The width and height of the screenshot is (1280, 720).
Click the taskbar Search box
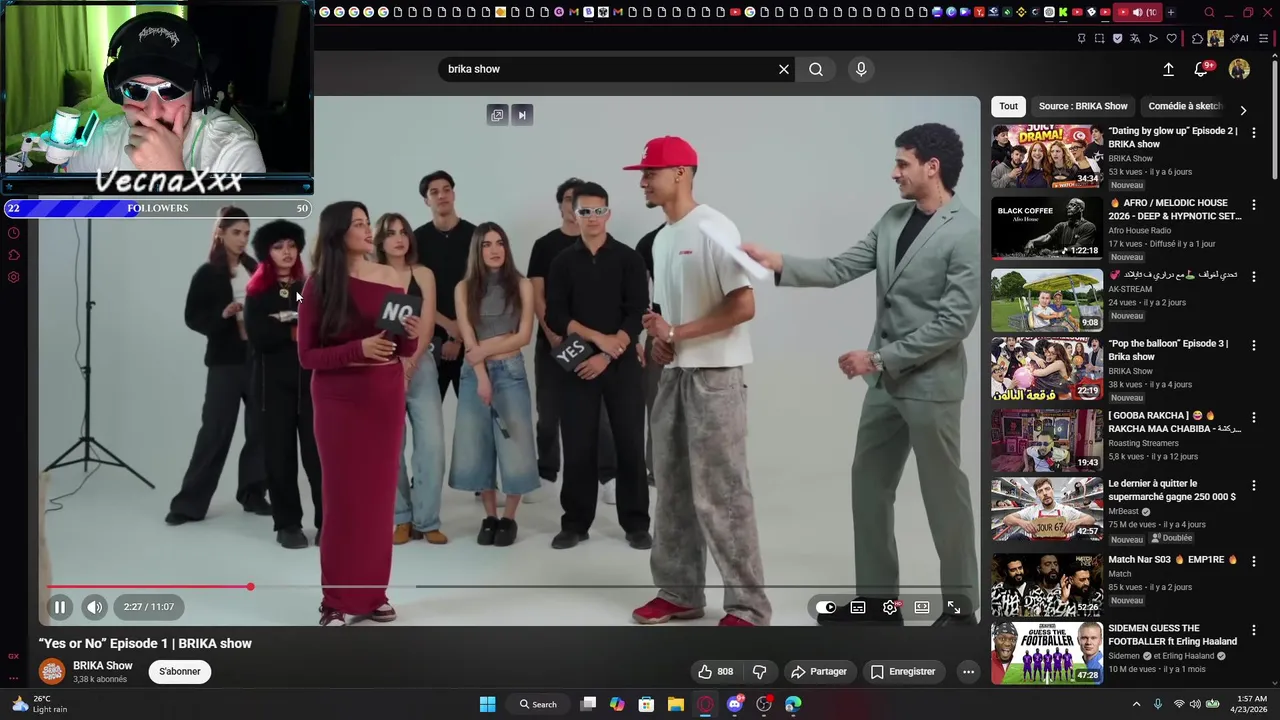(538, 704)
